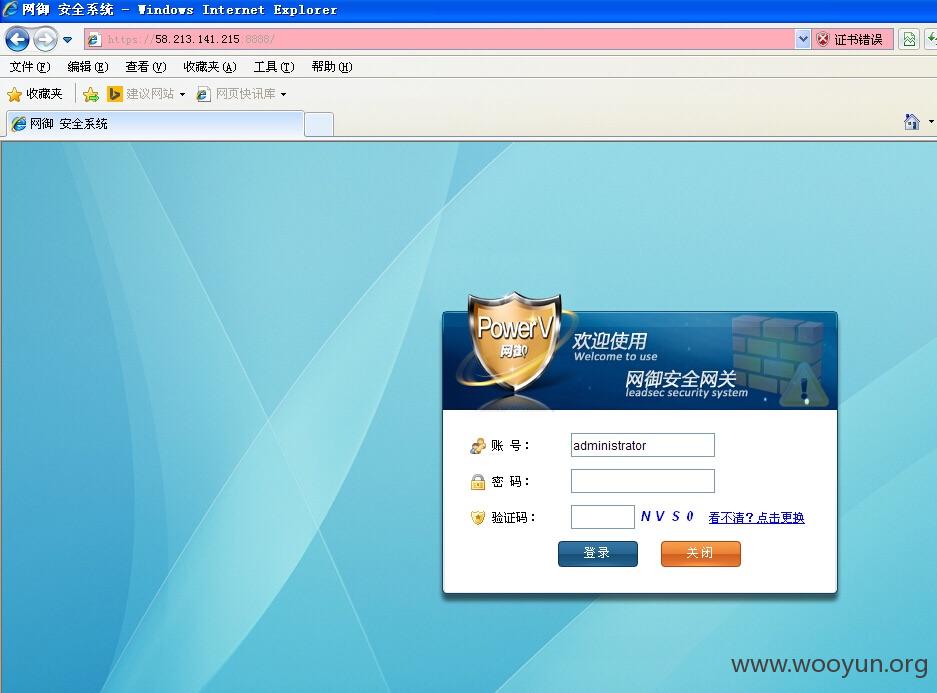Click the 收藏夹 favorites star button
The height and width of the screenshot is (693, 937).
point(35,94)
